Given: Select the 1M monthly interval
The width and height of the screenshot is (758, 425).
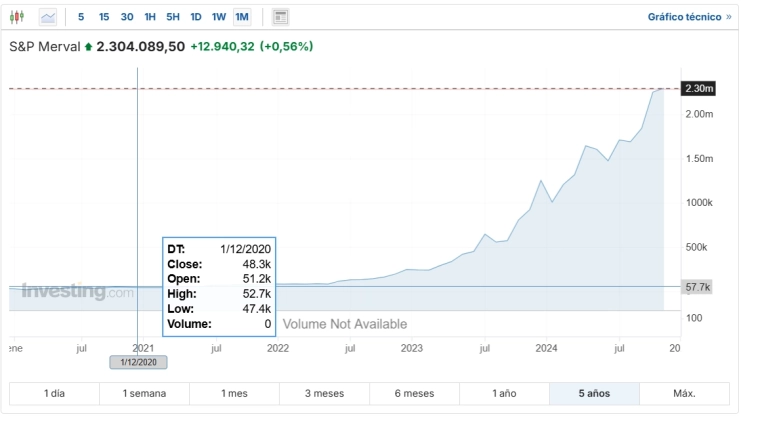Looking at the screenshot, I should 242,17.
